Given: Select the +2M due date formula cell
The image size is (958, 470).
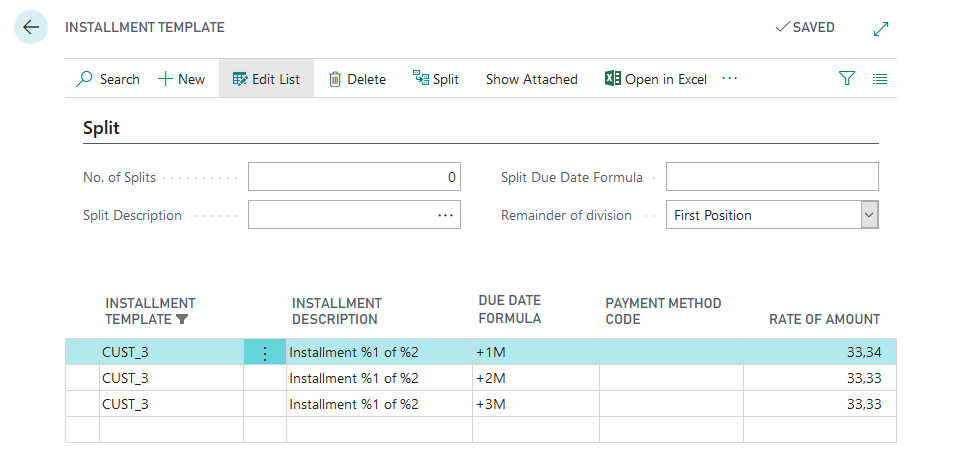Looking at the screenshot, I should (x=534, y=378).
